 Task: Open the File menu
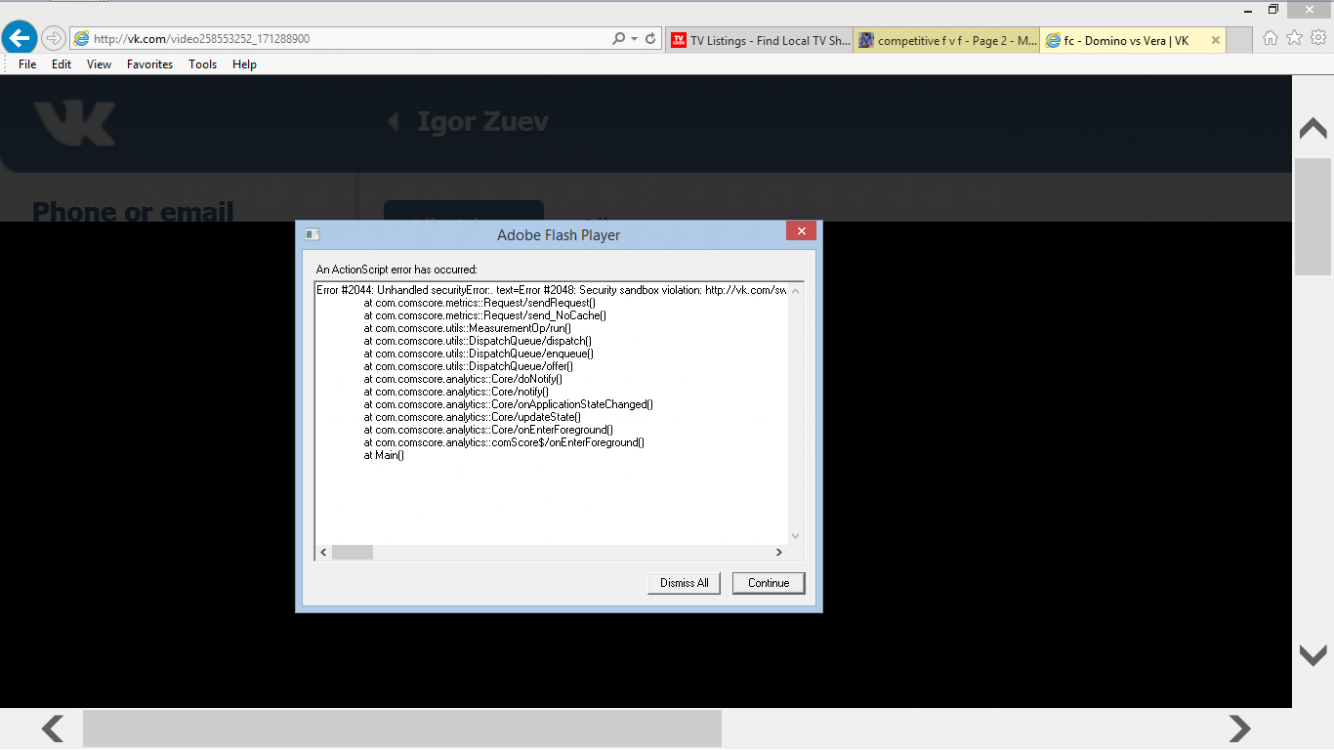pos(27,64)
